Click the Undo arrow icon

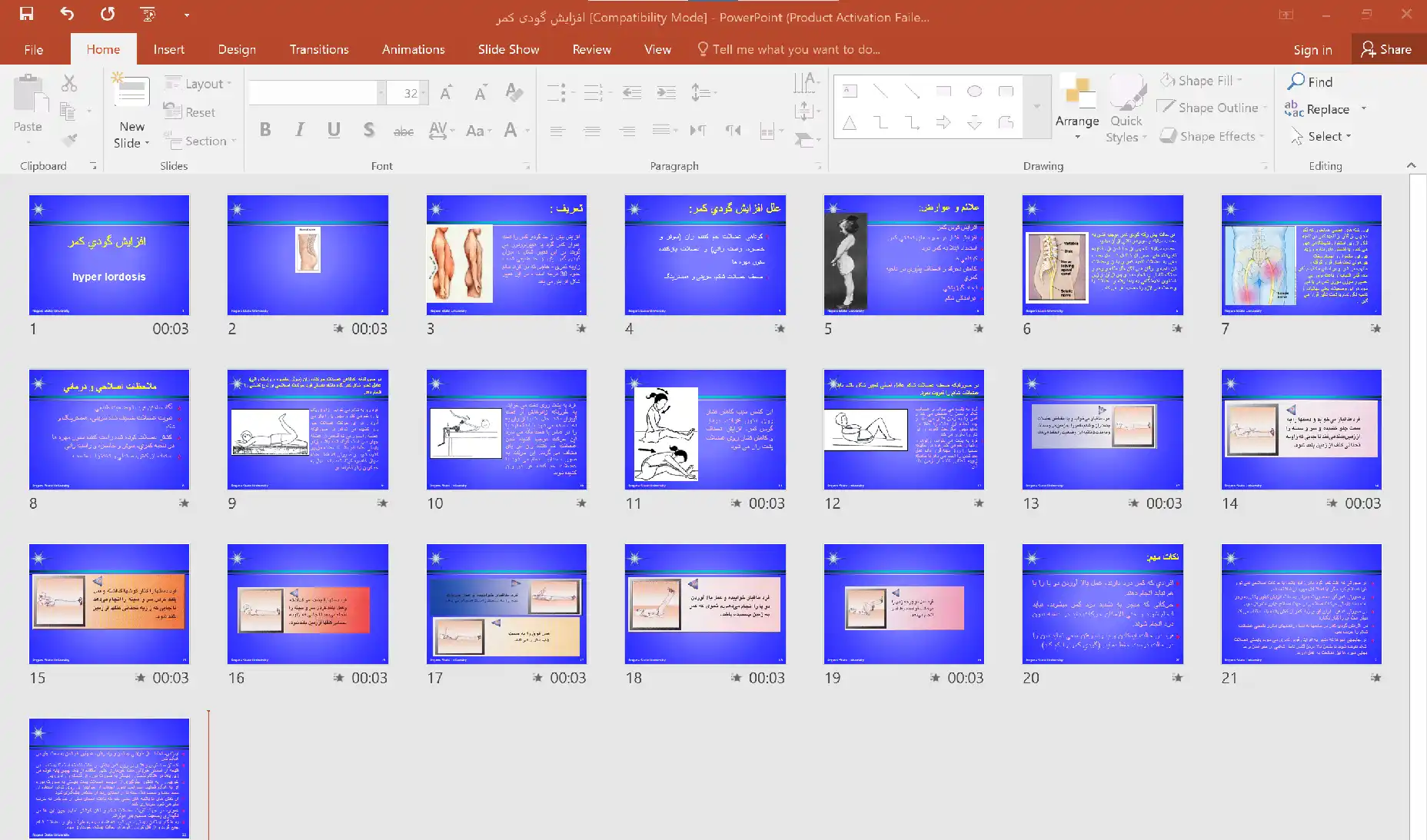pyautogui.click(x=67, y=14)
